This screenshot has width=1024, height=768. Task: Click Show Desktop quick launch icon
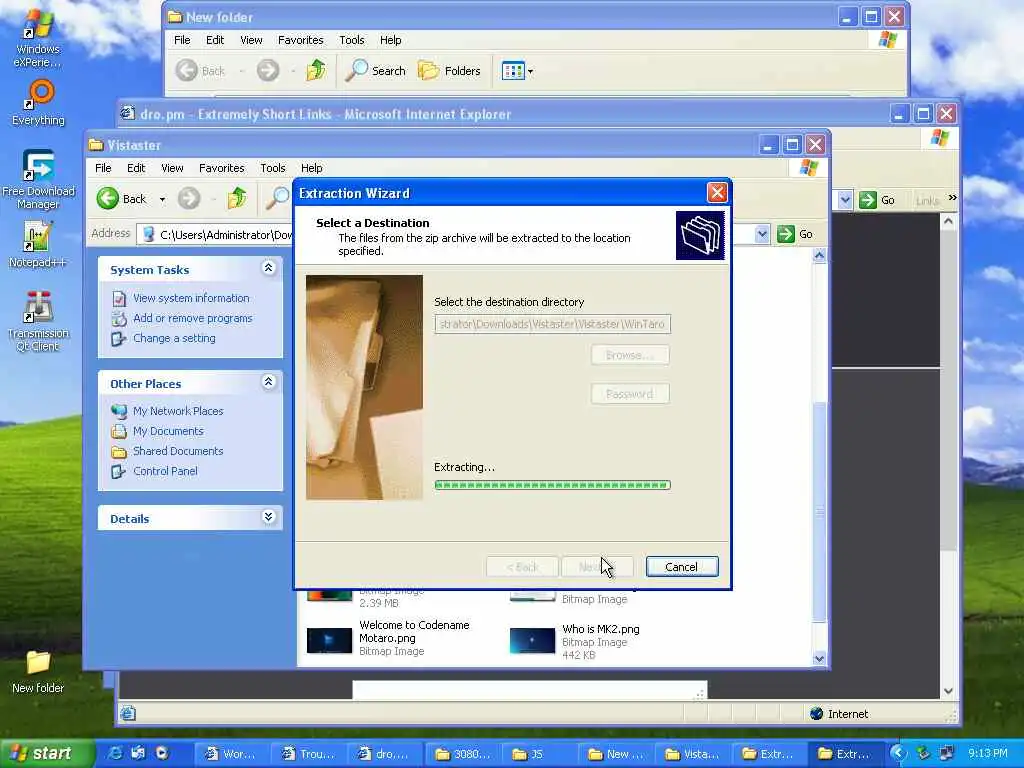pos(138,754)
